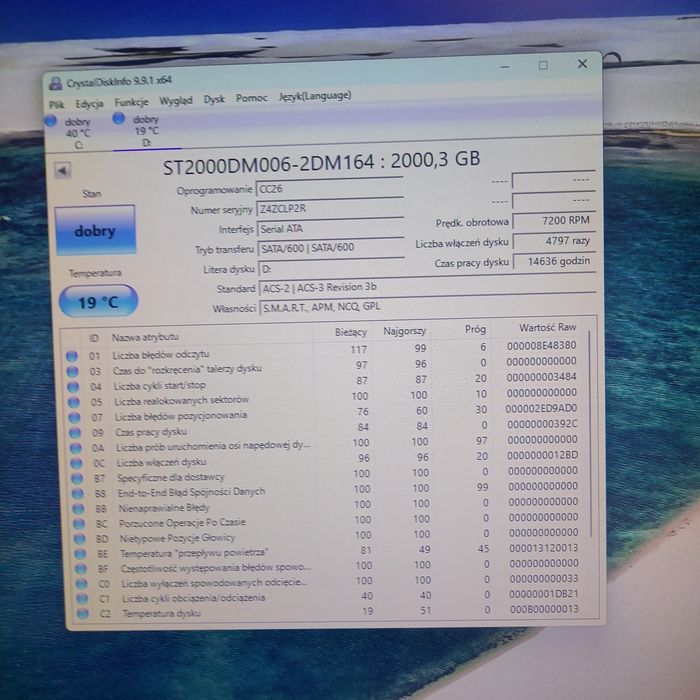The height and width of the screenshot is (700, 700).
Task: Click the attribute list vertical scrollbar
Action: click(591, 433)
